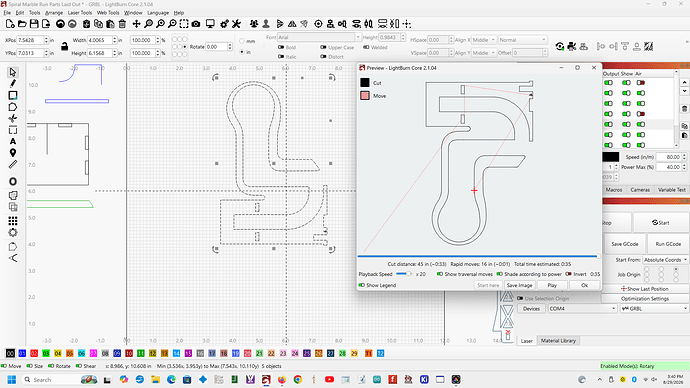Increase Speed value with stepper
The height and width of the screenshot is (388, 690).
tap(684, 155)
